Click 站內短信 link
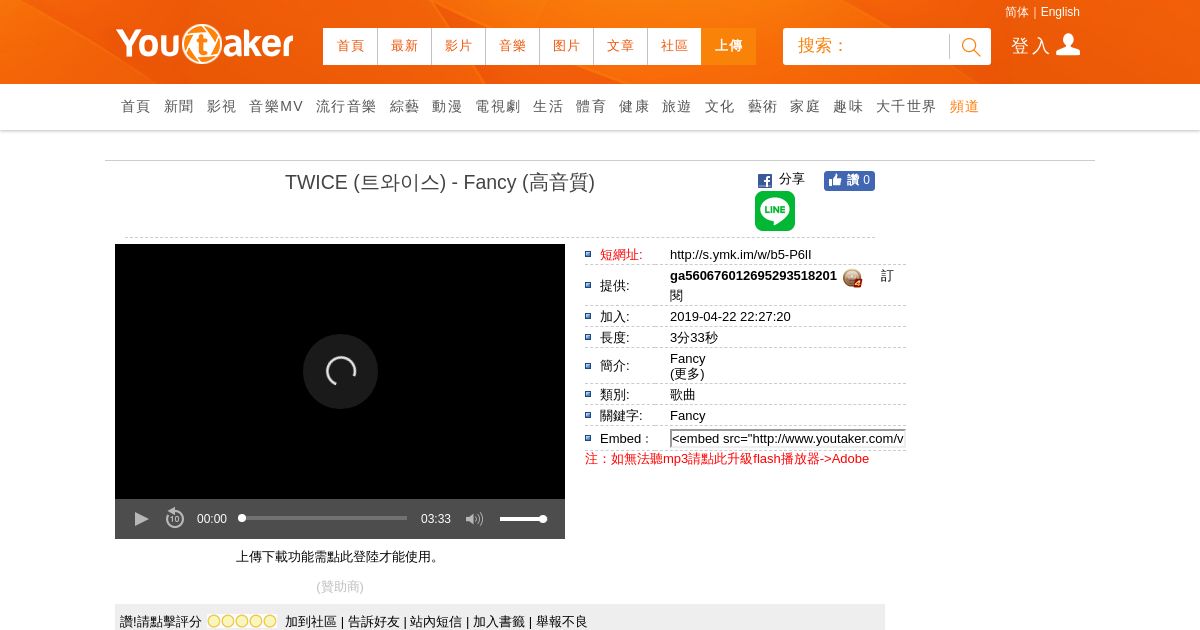This screenshot has height=630, width=1200. click(x=436, y=622)
